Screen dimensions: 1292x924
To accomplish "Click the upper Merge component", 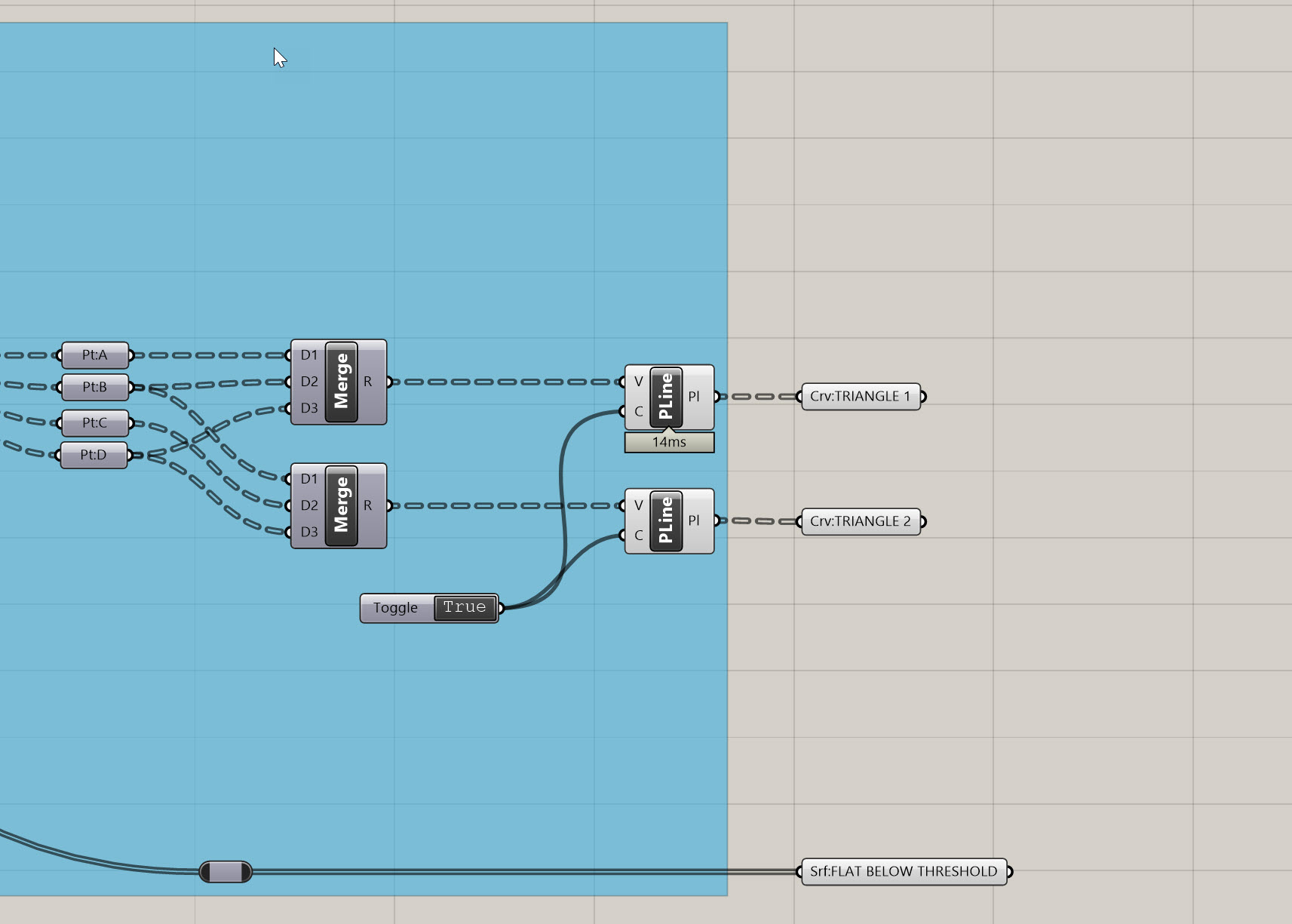I will pyautogui.click(x=341, y=382).
